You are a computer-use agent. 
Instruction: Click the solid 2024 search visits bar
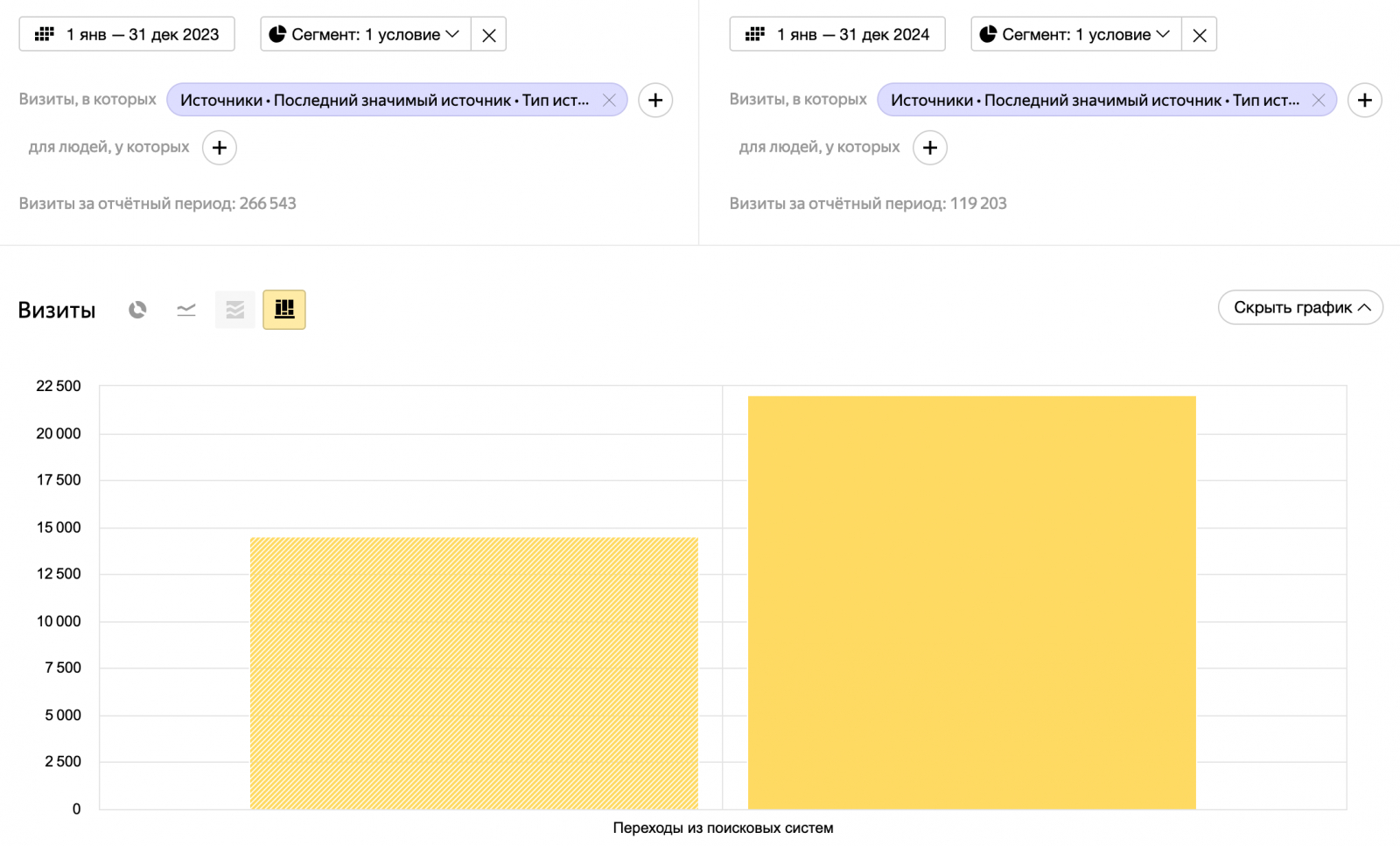[x=971, y=604]
